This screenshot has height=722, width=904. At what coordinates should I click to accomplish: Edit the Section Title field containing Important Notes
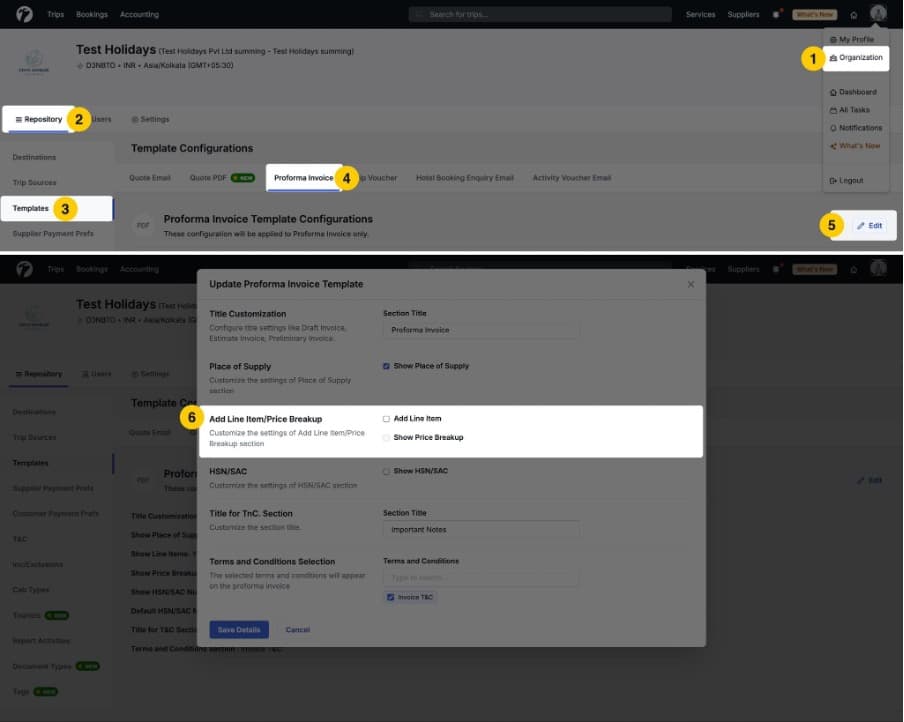pos(481,529)
